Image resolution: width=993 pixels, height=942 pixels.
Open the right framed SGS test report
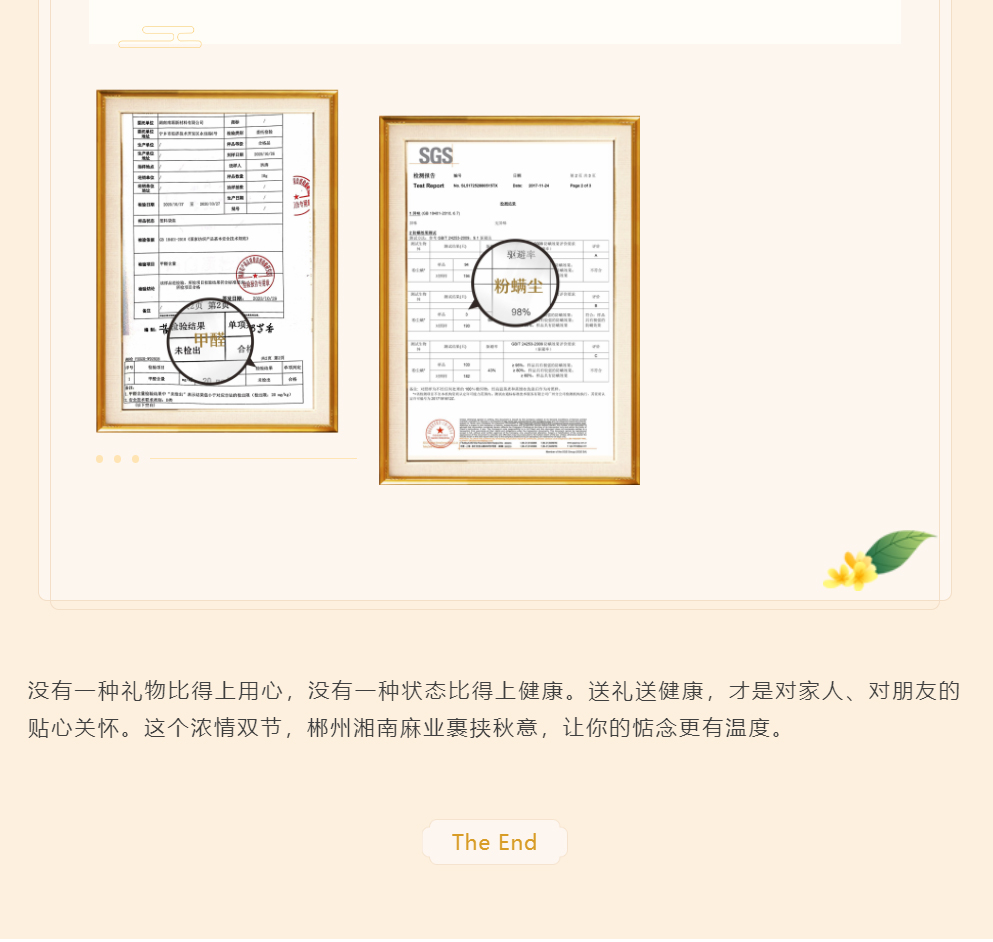[509, 300]
